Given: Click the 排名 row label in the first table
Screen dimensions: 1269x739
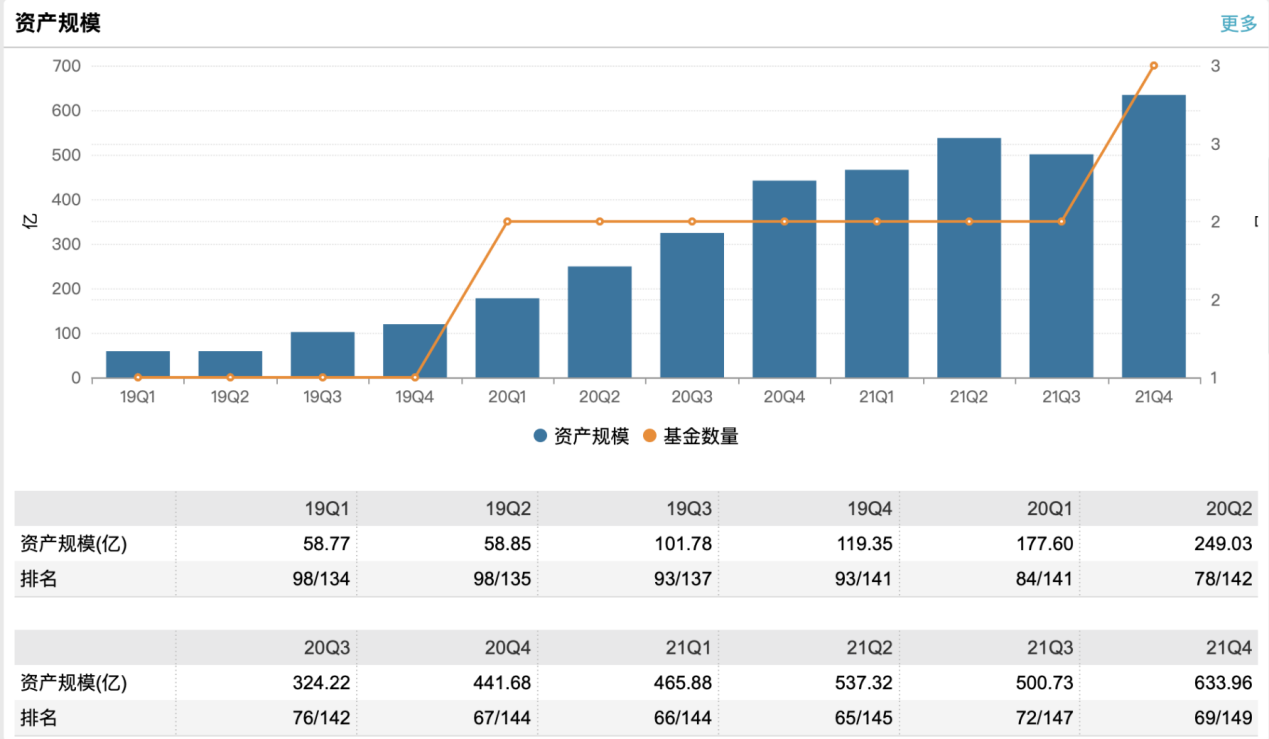Looking at the screenshot, I should coord(39,579).
